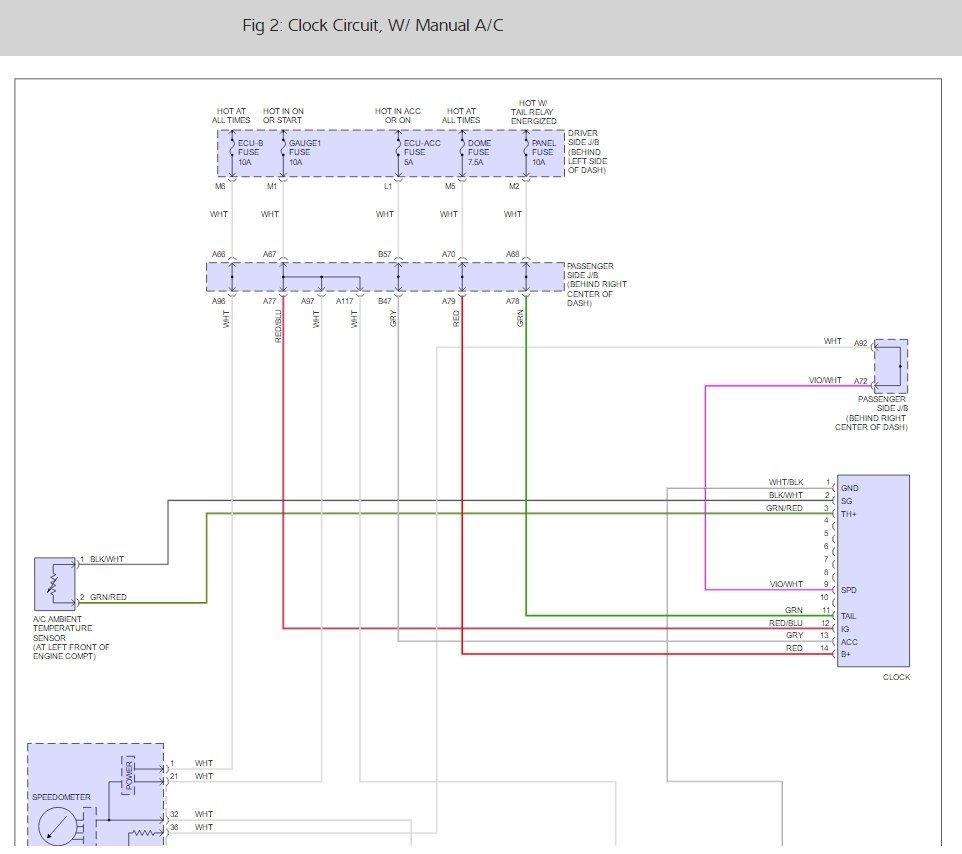The image size is (962, 854).
Task: Click the Driver Side J/B label
Action: [x=587, y=152]
